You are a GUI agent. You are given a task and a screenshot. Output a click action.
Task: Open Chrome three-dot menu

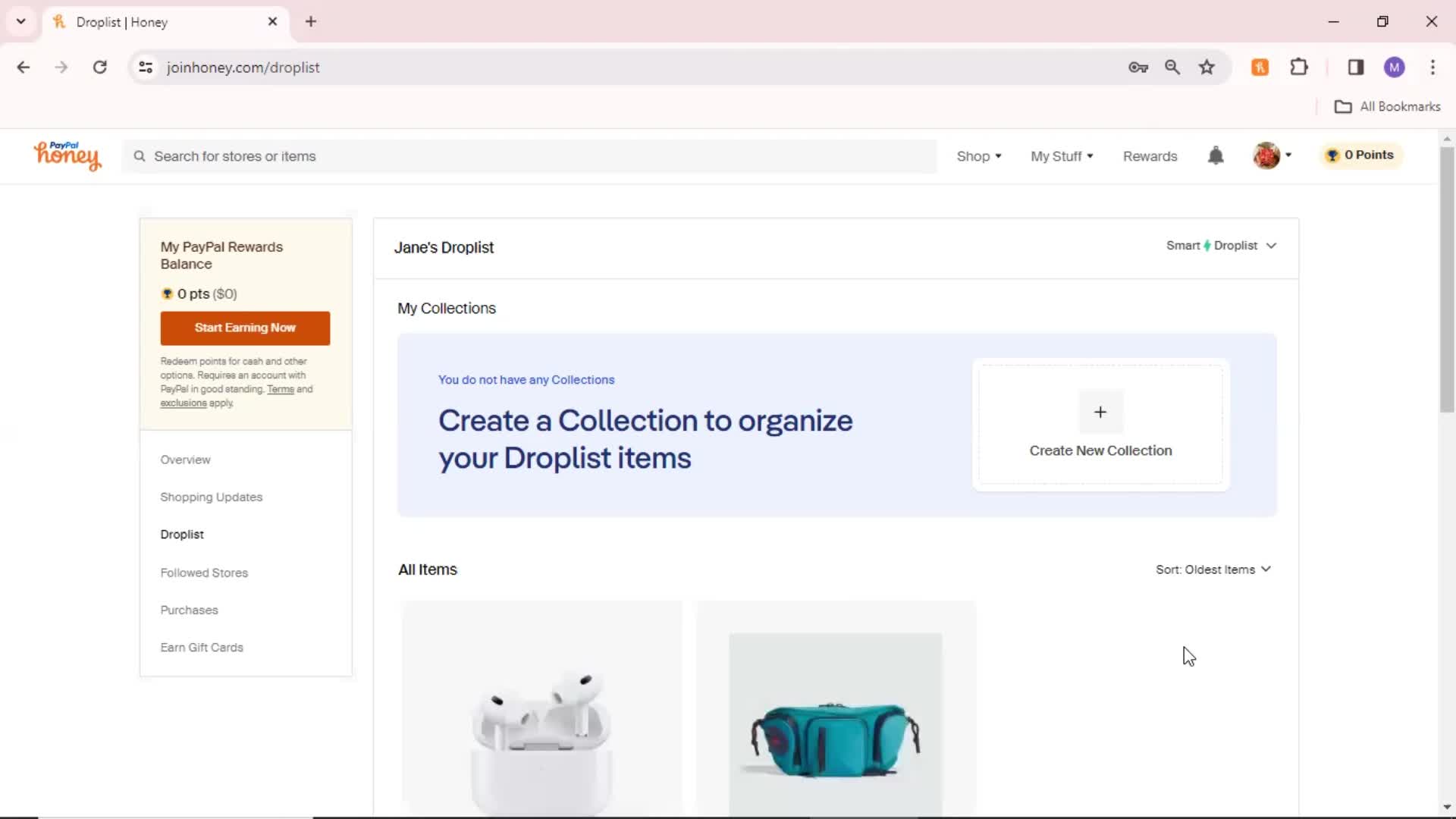pos(1432,67)
